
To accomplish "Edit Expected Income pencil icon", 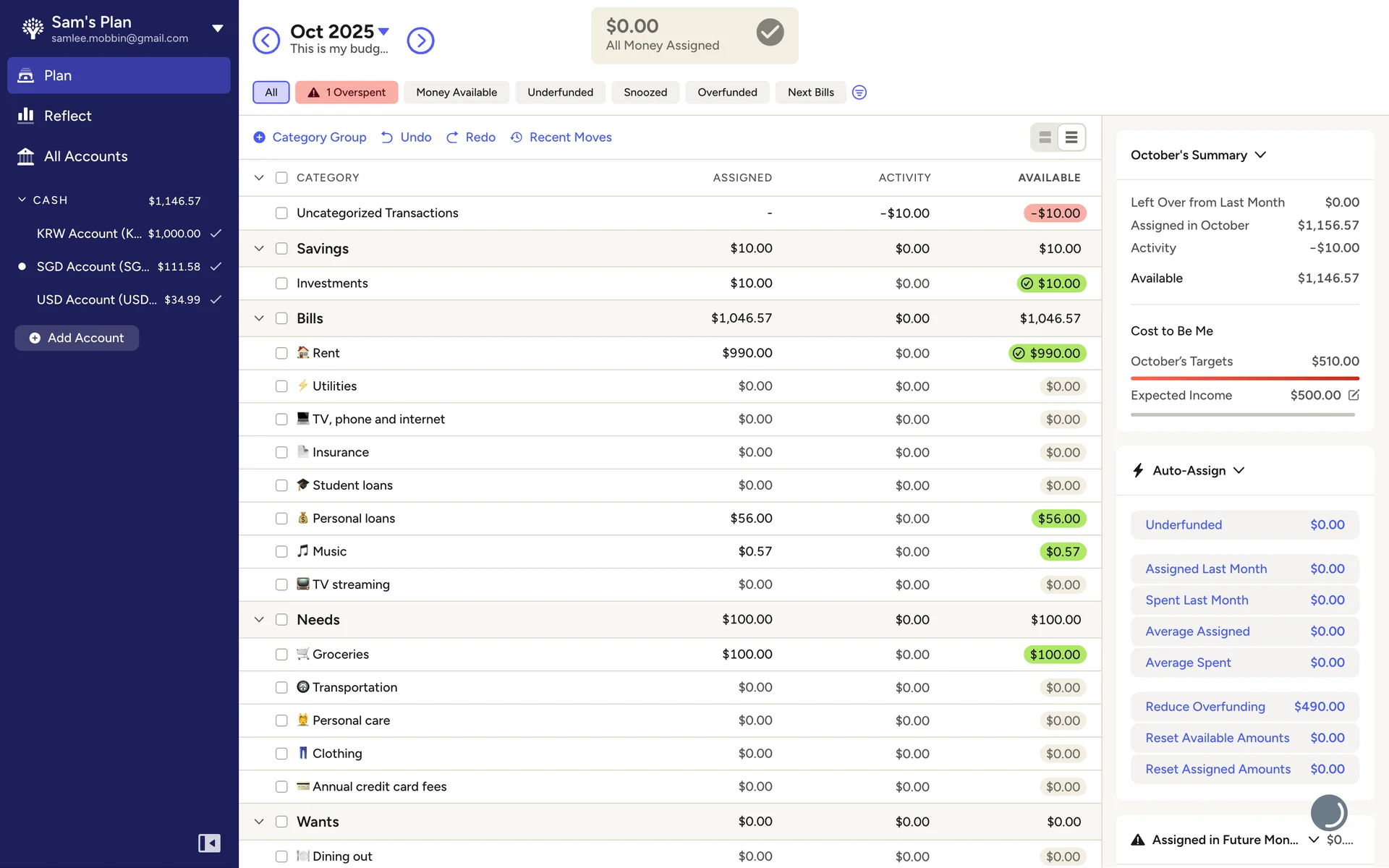I will [1354, 395].
